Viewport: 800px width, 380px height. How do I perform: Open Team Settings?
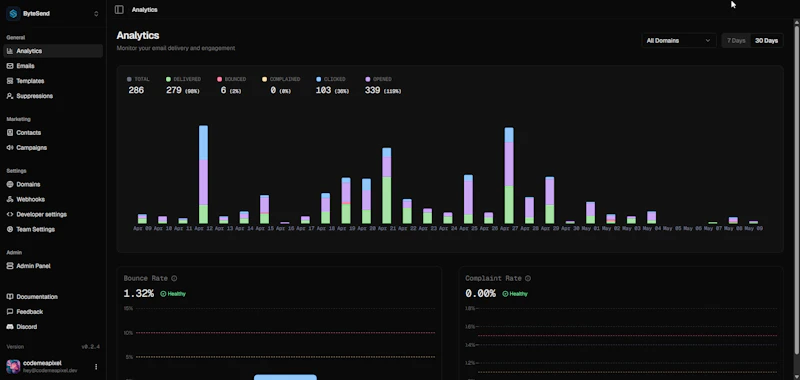click(x=53, y=230)
